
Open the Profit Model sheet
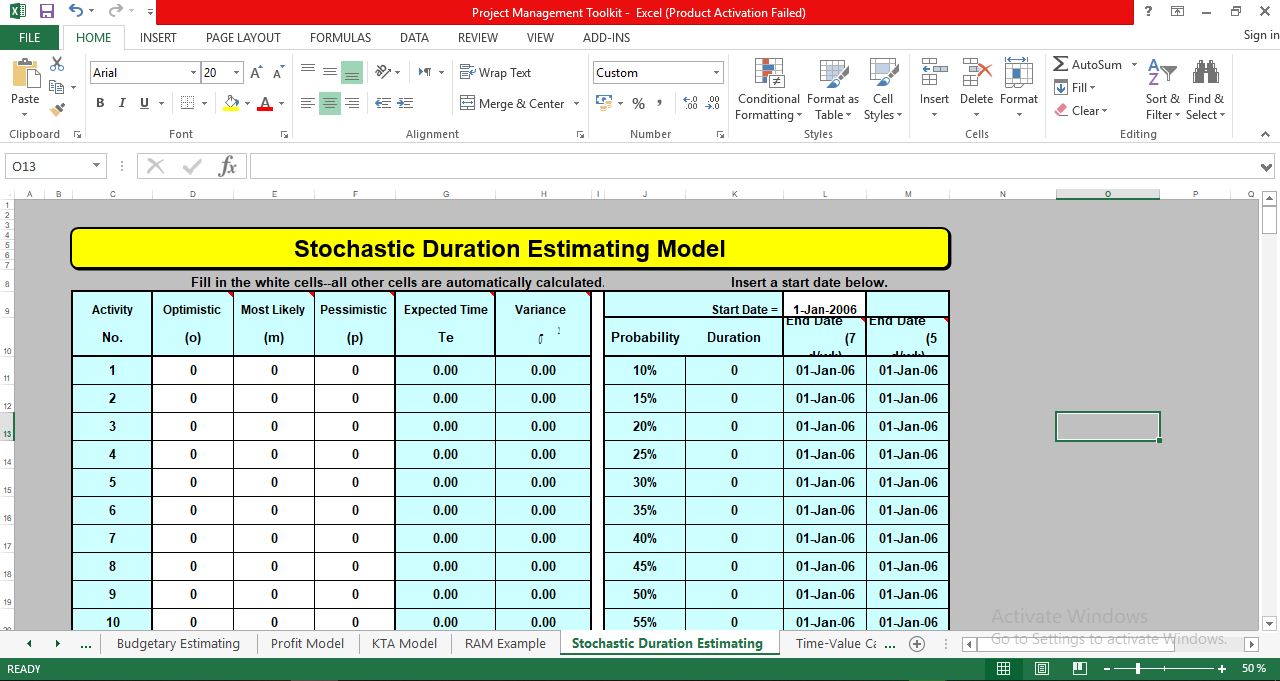click(307, 643)
